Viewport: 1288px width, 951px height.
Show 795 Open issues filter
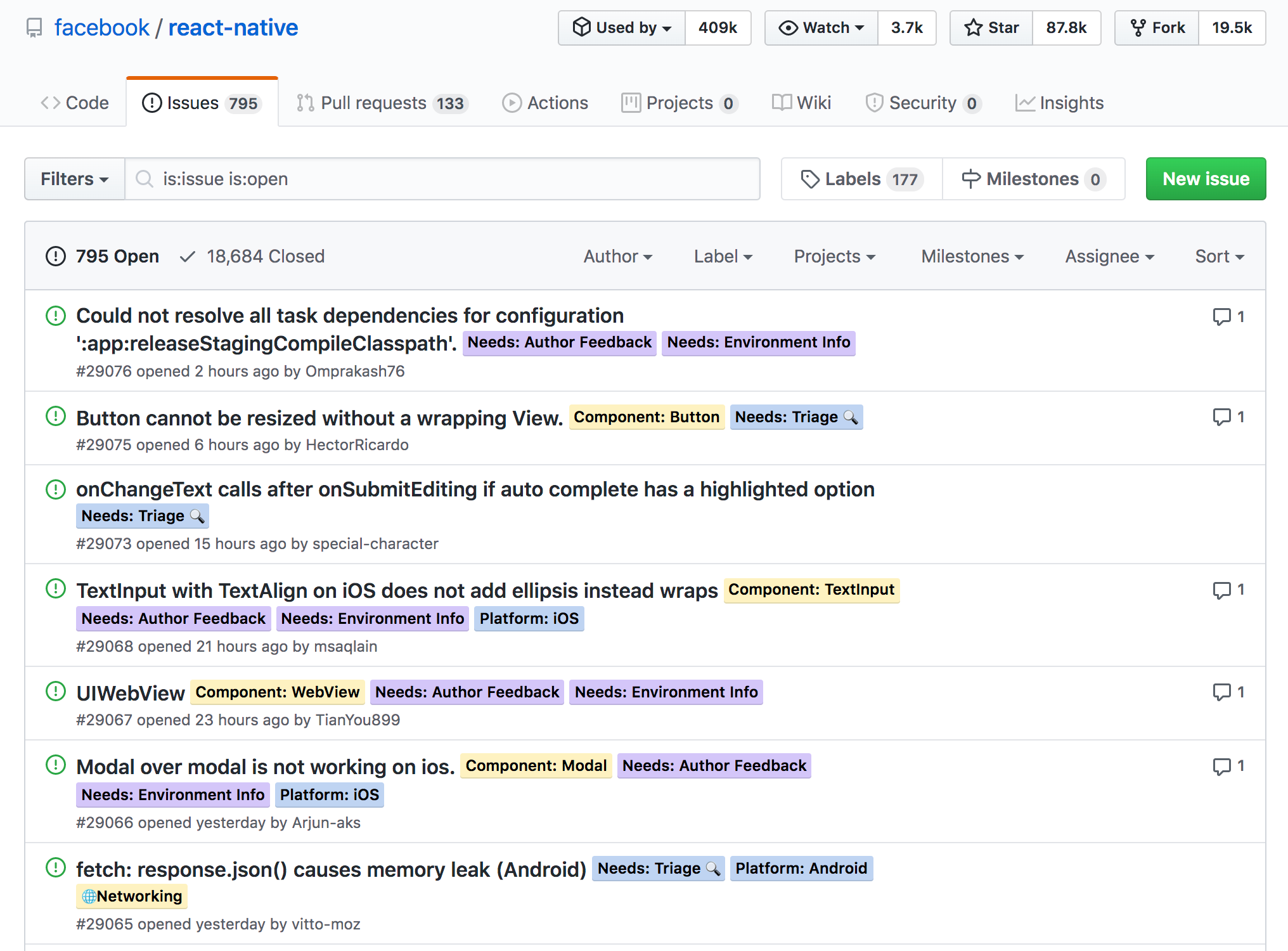pos(103,256)
